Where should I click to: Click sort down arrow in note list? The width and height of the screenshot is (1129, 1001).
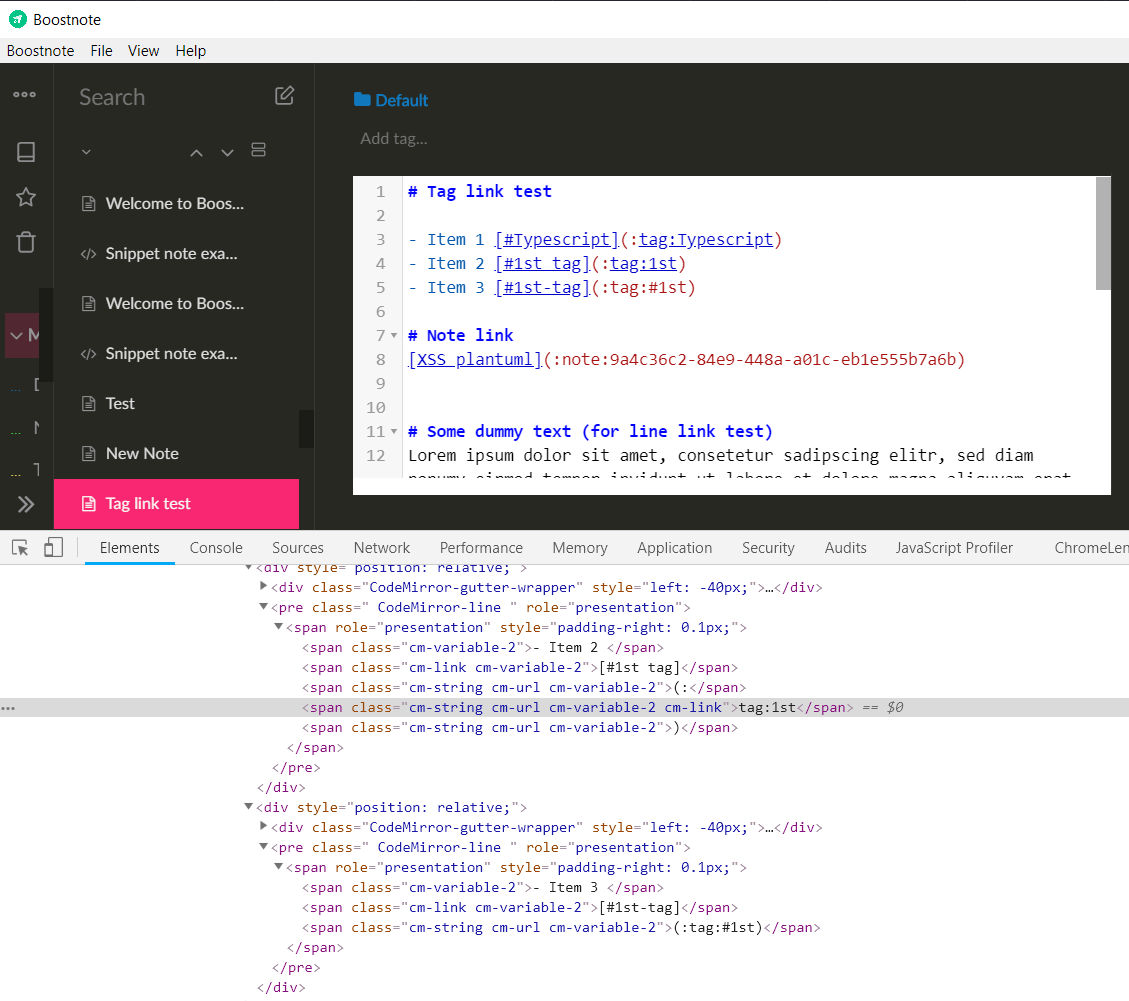pos(228,153)
